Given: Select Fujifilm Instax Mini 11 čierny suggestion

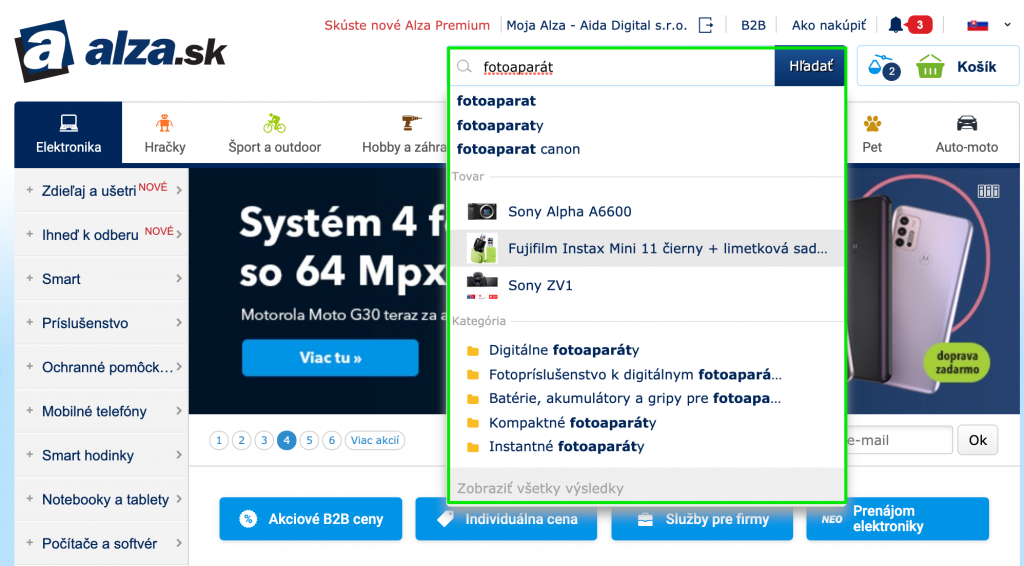Looking at the screenshot, I should pos(647,248).
